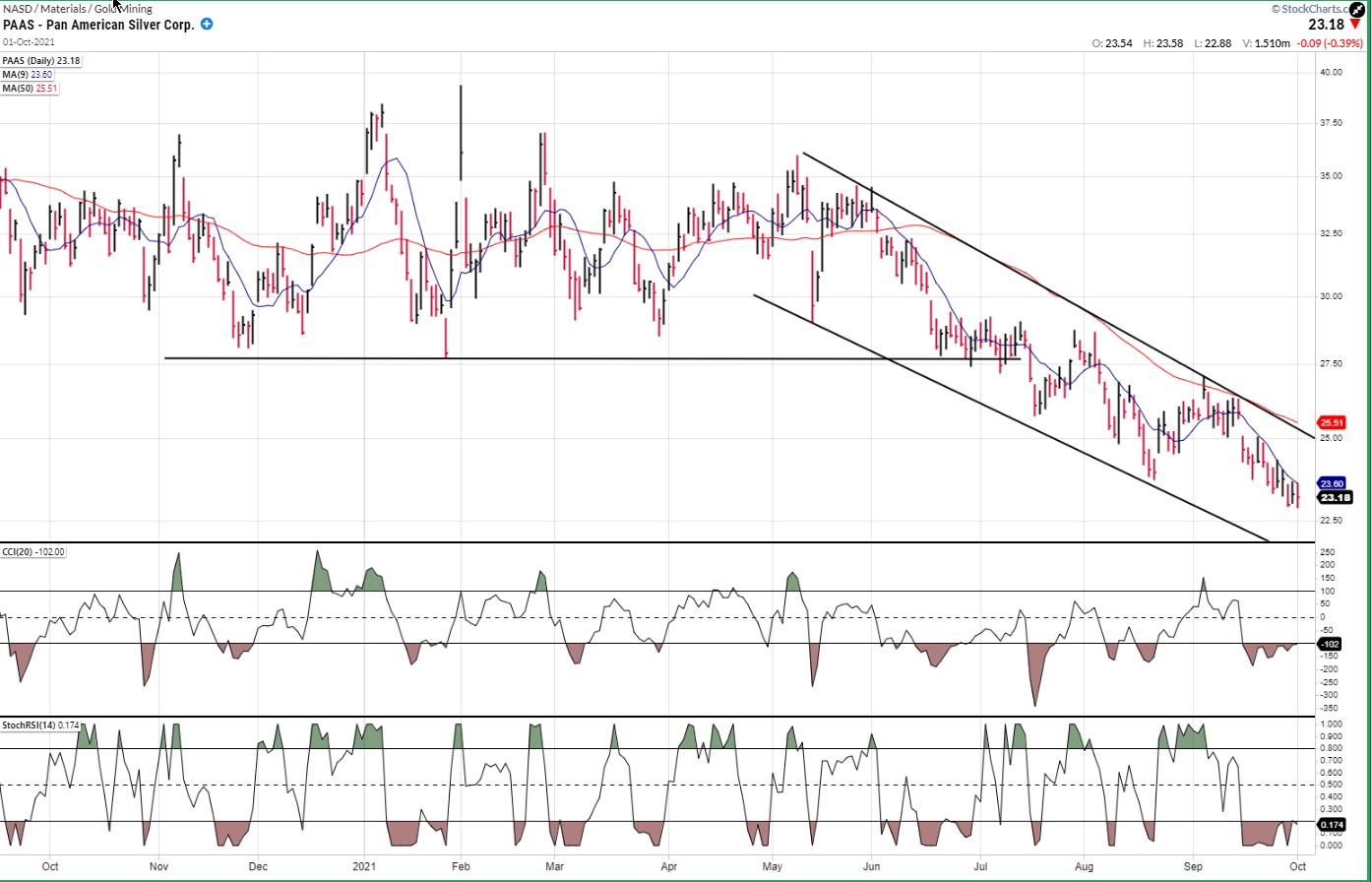Click the 250 CCI axis label
The image size is (1372, 882).
1328,551
